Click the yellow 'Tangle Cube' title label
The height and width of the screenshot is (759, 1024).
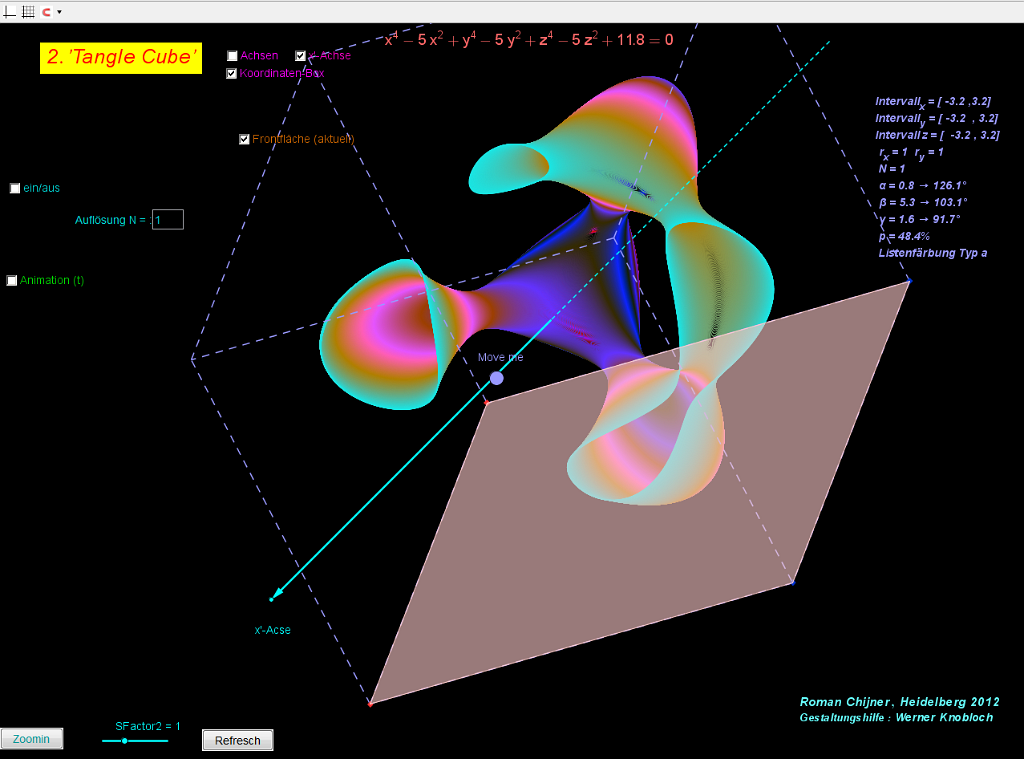point(120,58)
